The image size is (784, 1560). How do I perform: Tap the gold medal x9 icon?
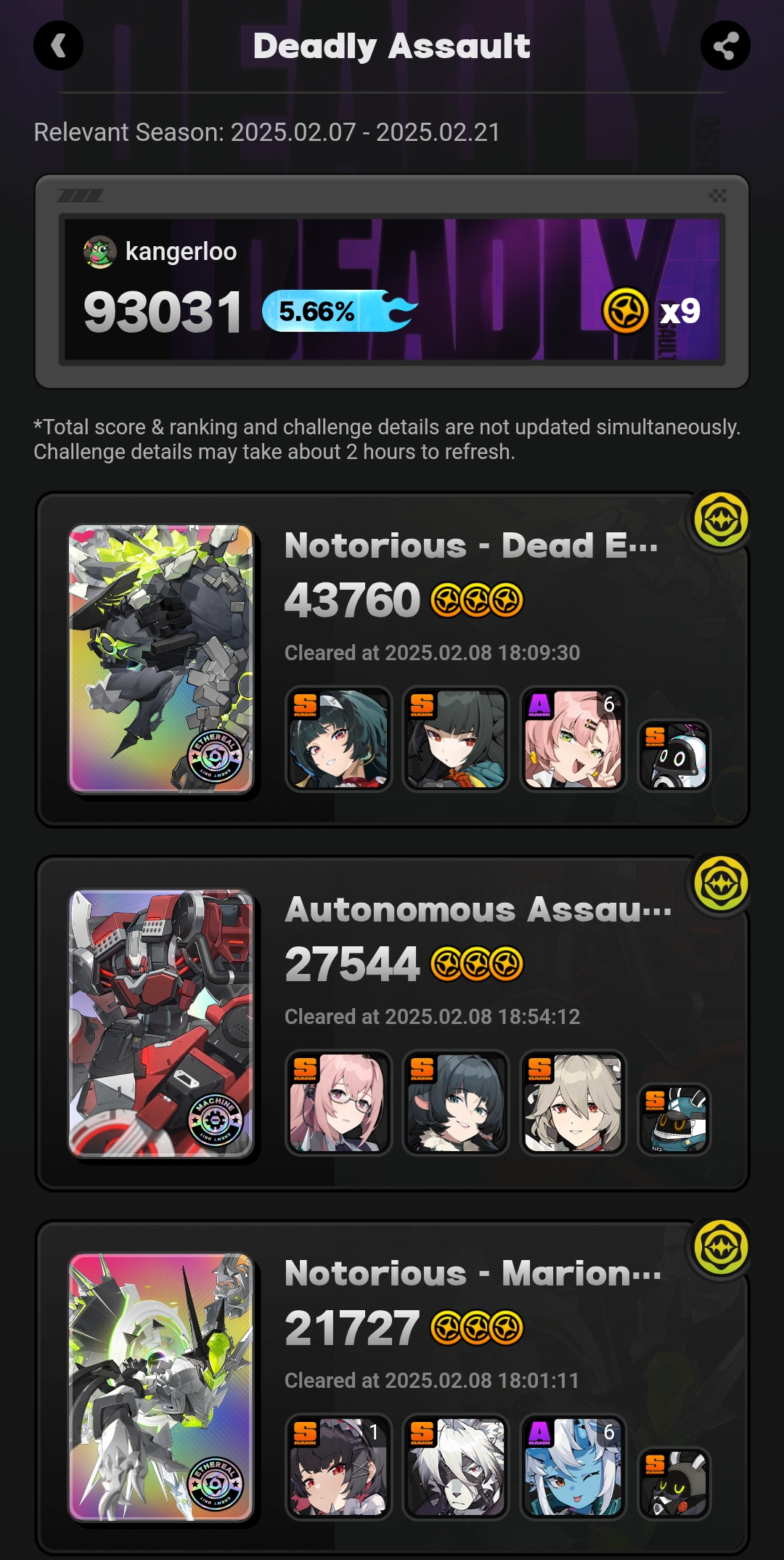[x=625, y=311]
